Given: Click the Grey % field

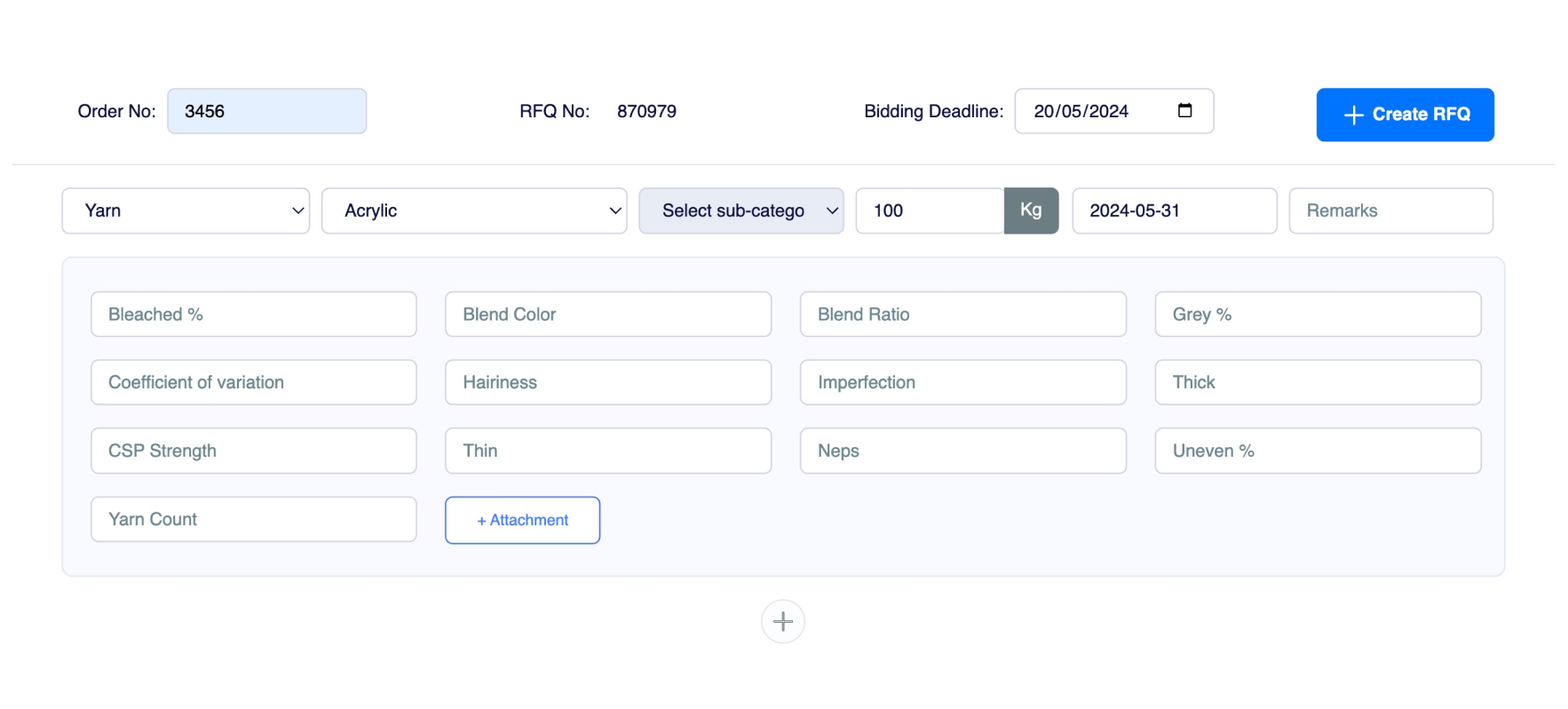Looking at the screenshot, I should [1318, 315].
